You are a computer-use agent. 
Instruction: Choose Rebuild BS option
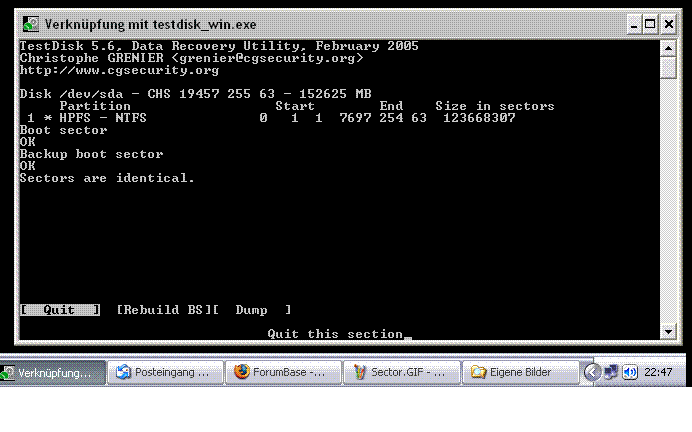164,310
